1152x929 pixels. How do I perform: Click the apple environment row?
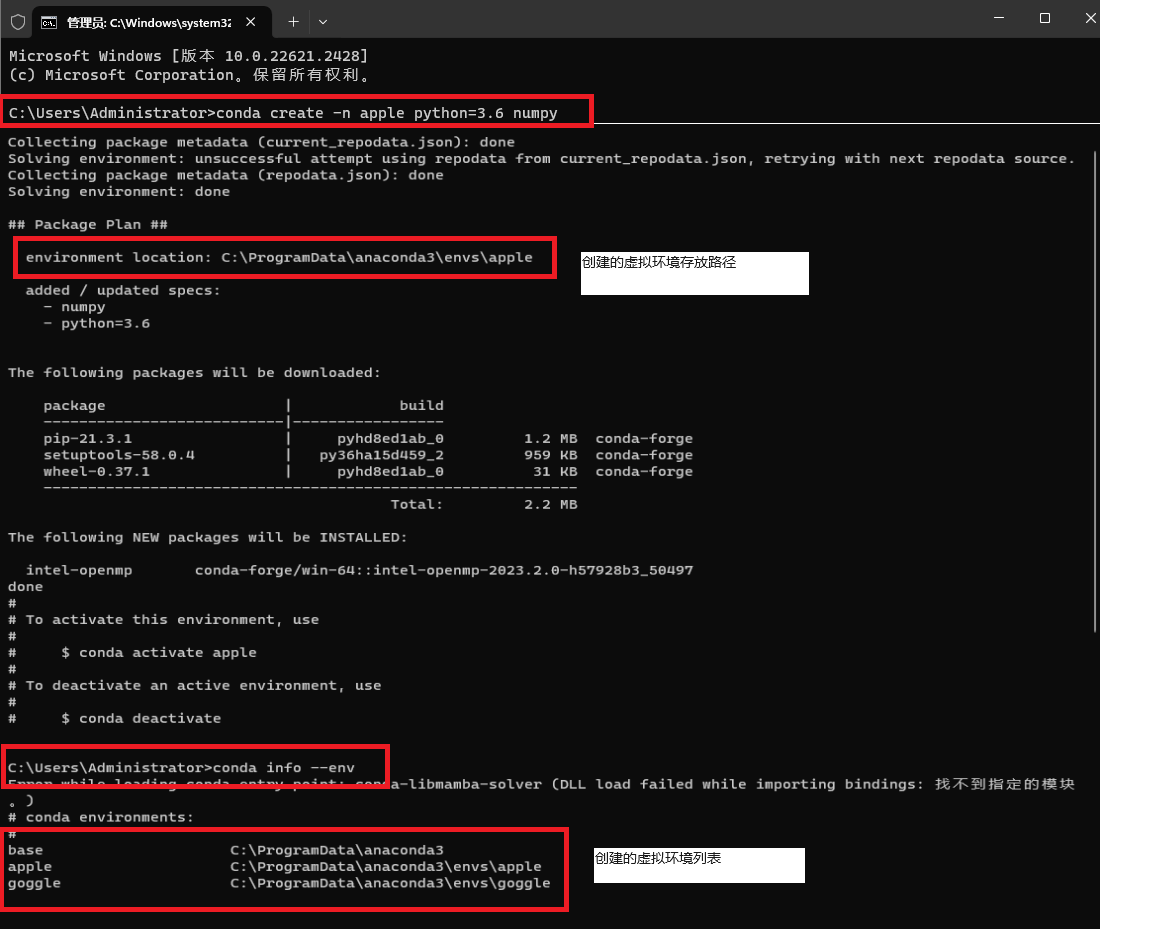click(x=275, y=867)
